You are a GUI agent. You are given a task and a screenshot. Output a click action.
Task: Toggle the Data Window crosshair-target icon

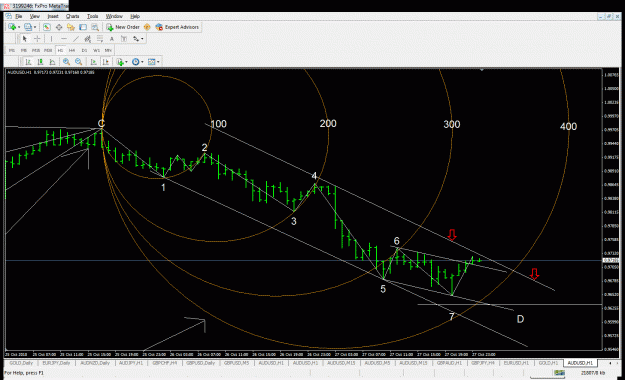[x=59, y=27]
